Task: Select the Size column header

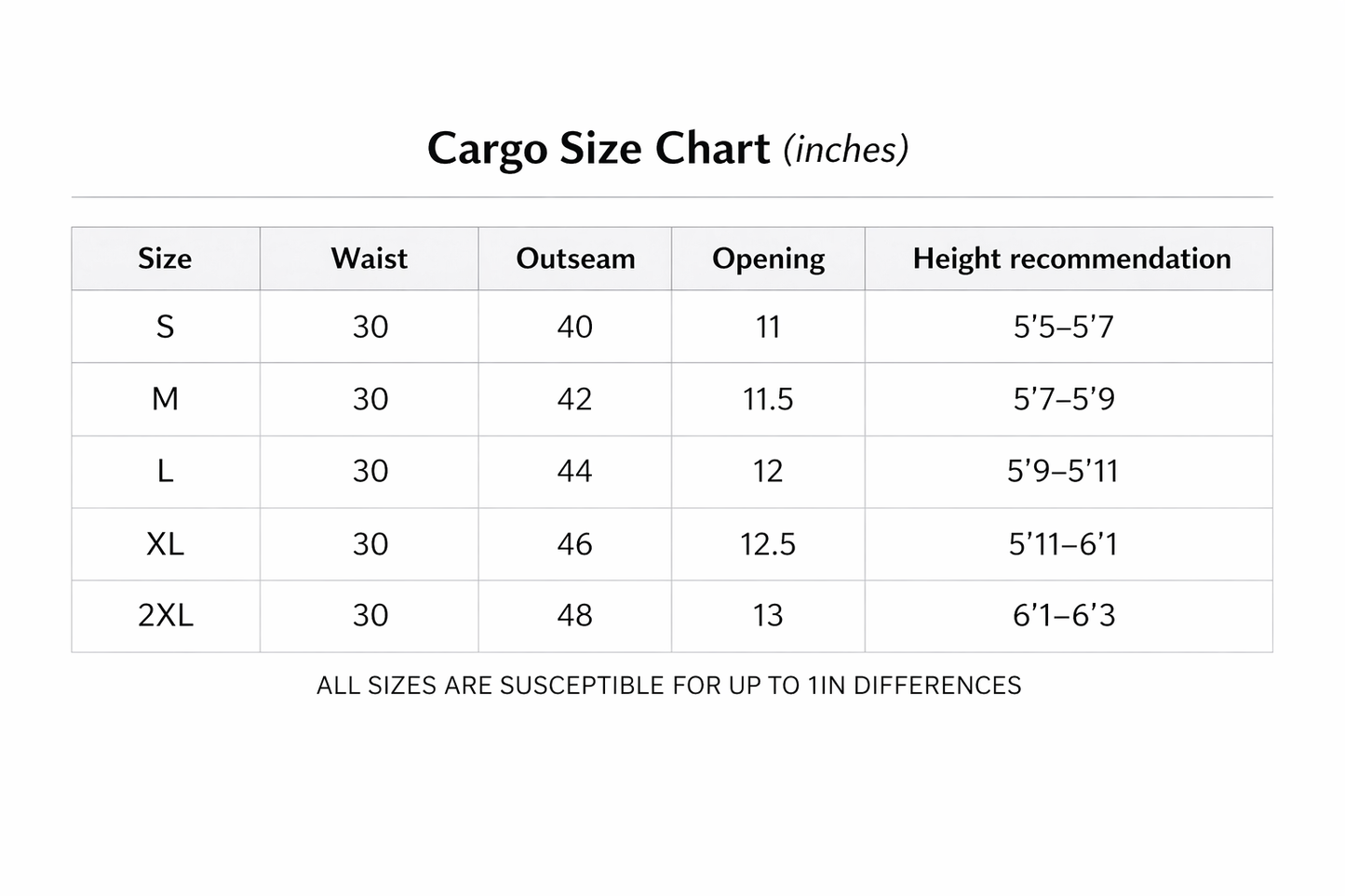Action: pyautogui.click(x=165, y=259)
